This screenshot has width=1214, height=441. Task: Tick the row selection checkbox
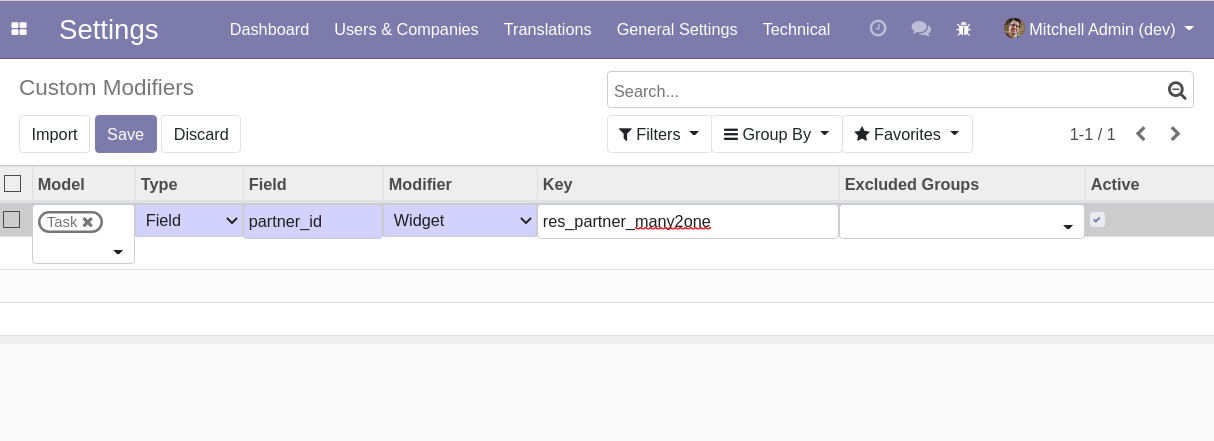click(x=12, y=220)
